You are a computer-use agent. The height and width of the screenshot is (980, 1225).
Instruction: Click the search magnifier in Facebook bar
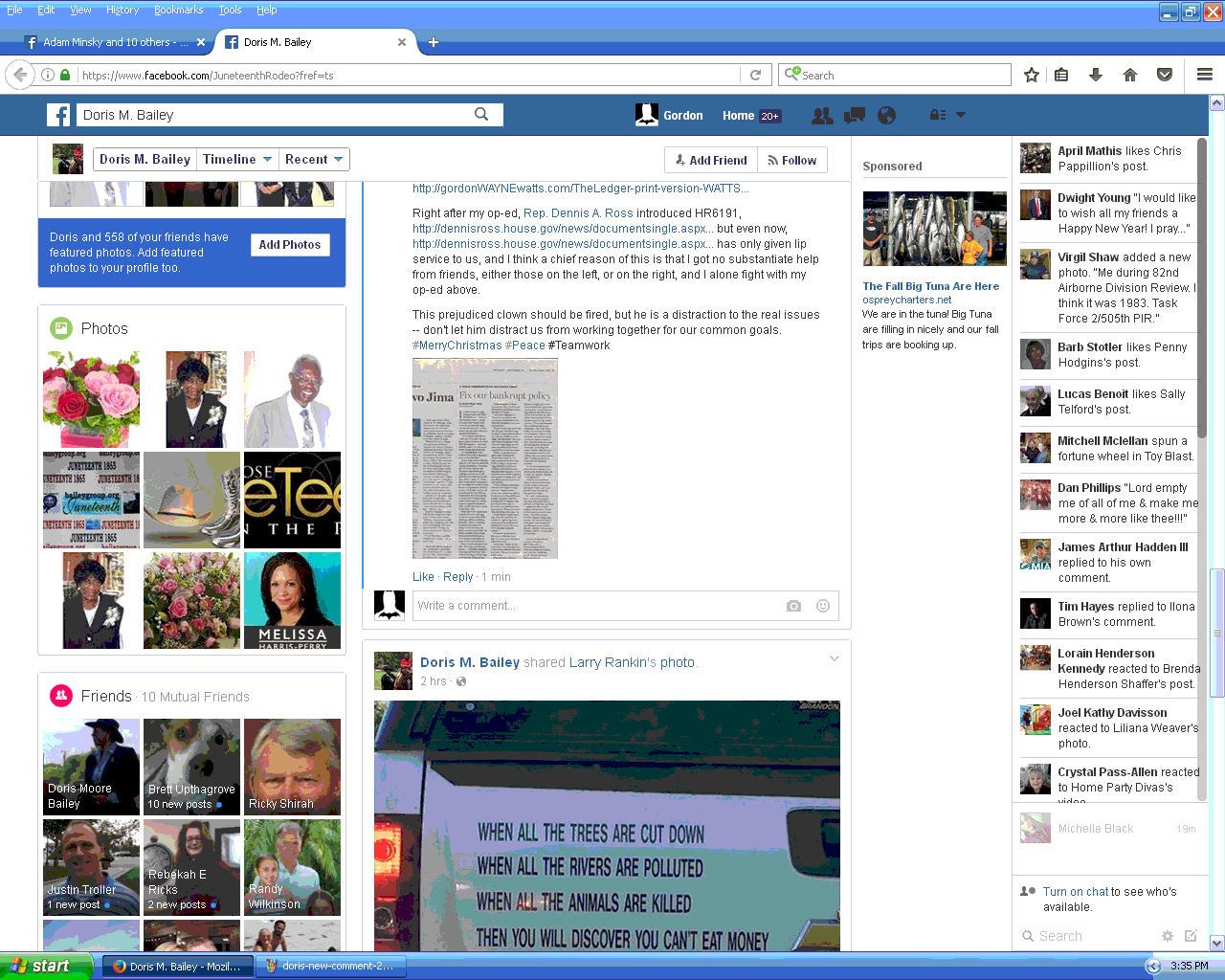(481, 115)
